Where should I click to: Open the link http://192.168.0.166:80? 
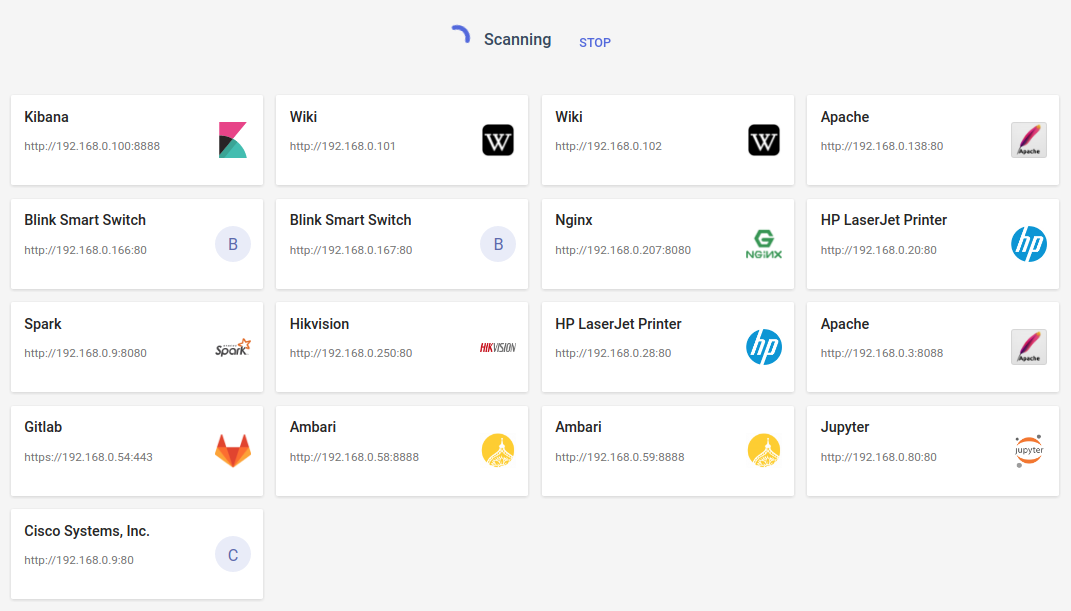point(85,250)
